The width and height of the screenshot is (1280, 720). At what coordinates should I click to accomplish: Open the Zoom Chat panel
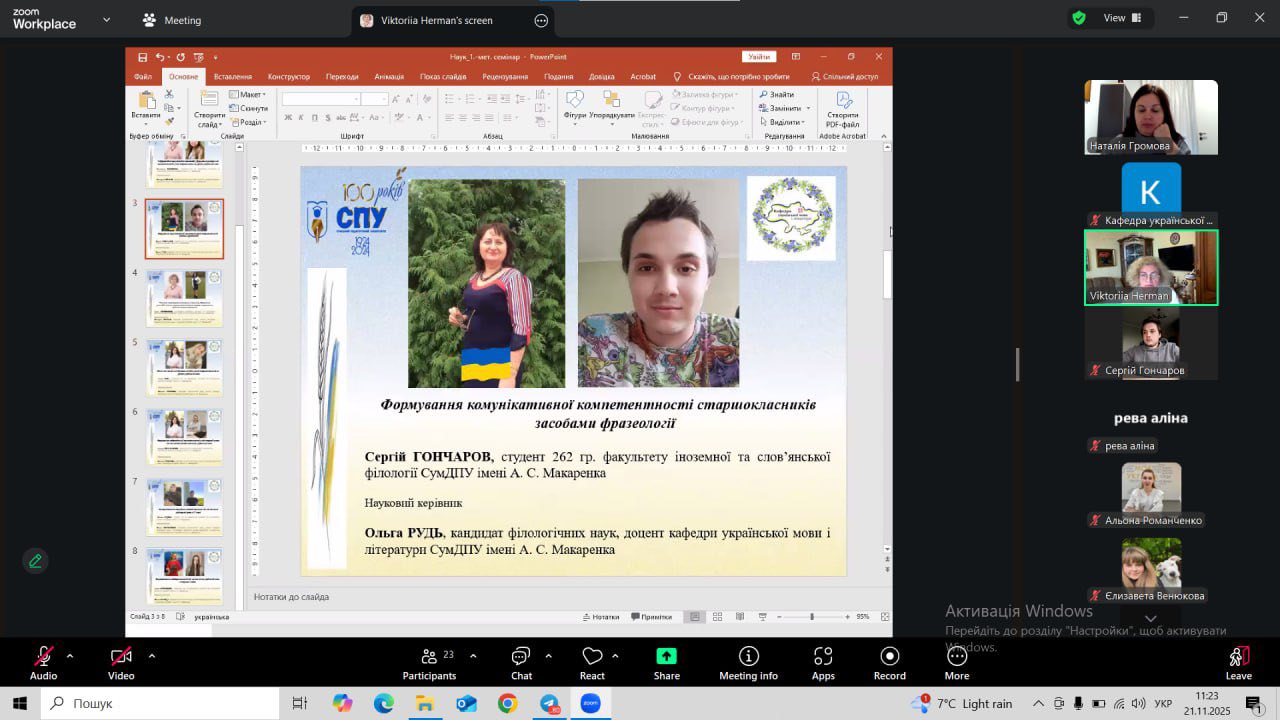click(x=521, y=663)
